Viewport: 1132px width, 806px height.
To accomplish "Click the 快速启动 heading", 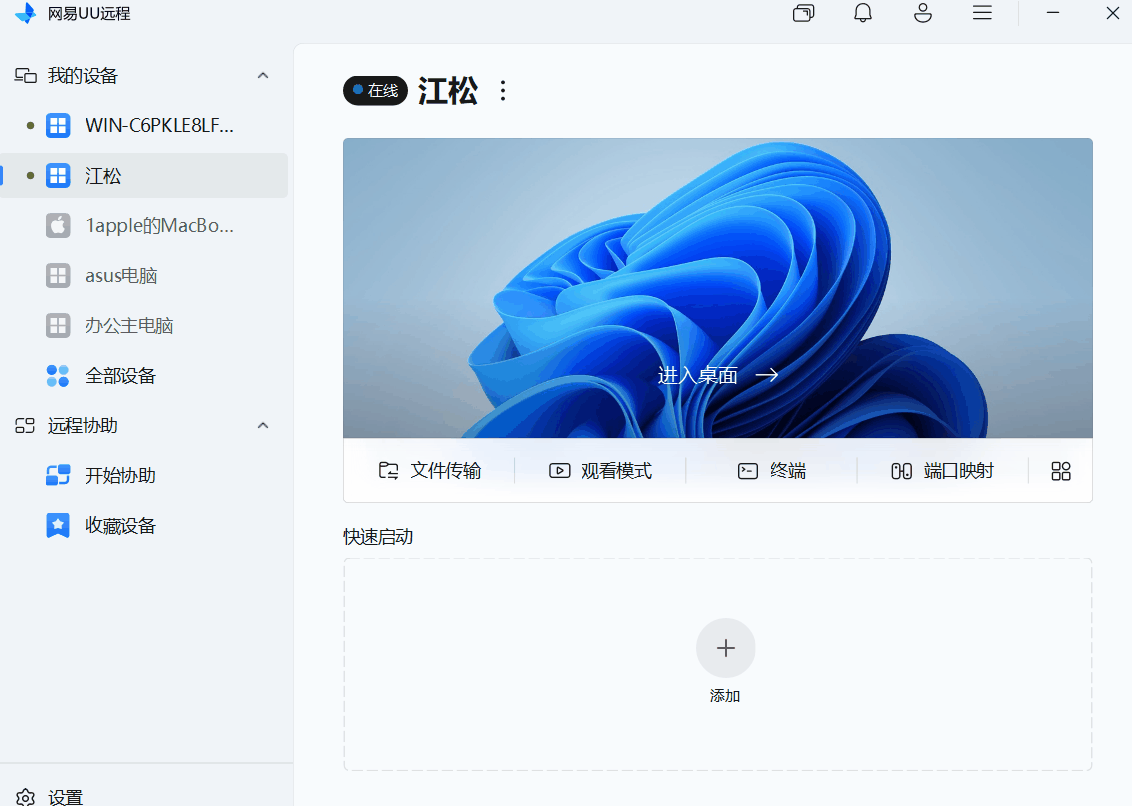I will tap(378, 537).
